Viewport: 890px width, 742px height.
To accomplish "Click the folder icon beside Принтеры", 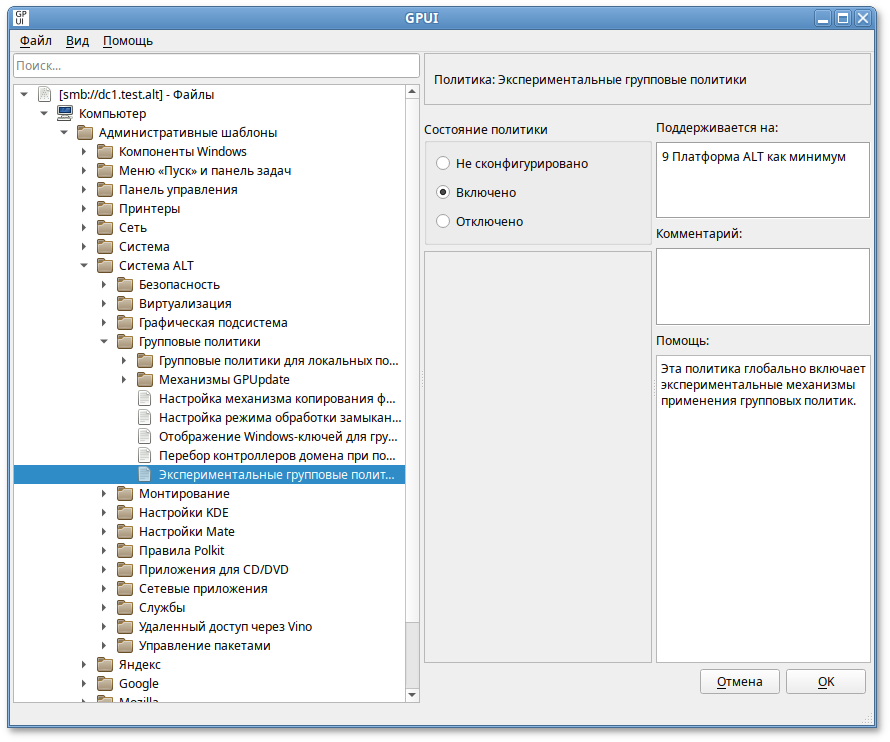I will click(104, 209).
